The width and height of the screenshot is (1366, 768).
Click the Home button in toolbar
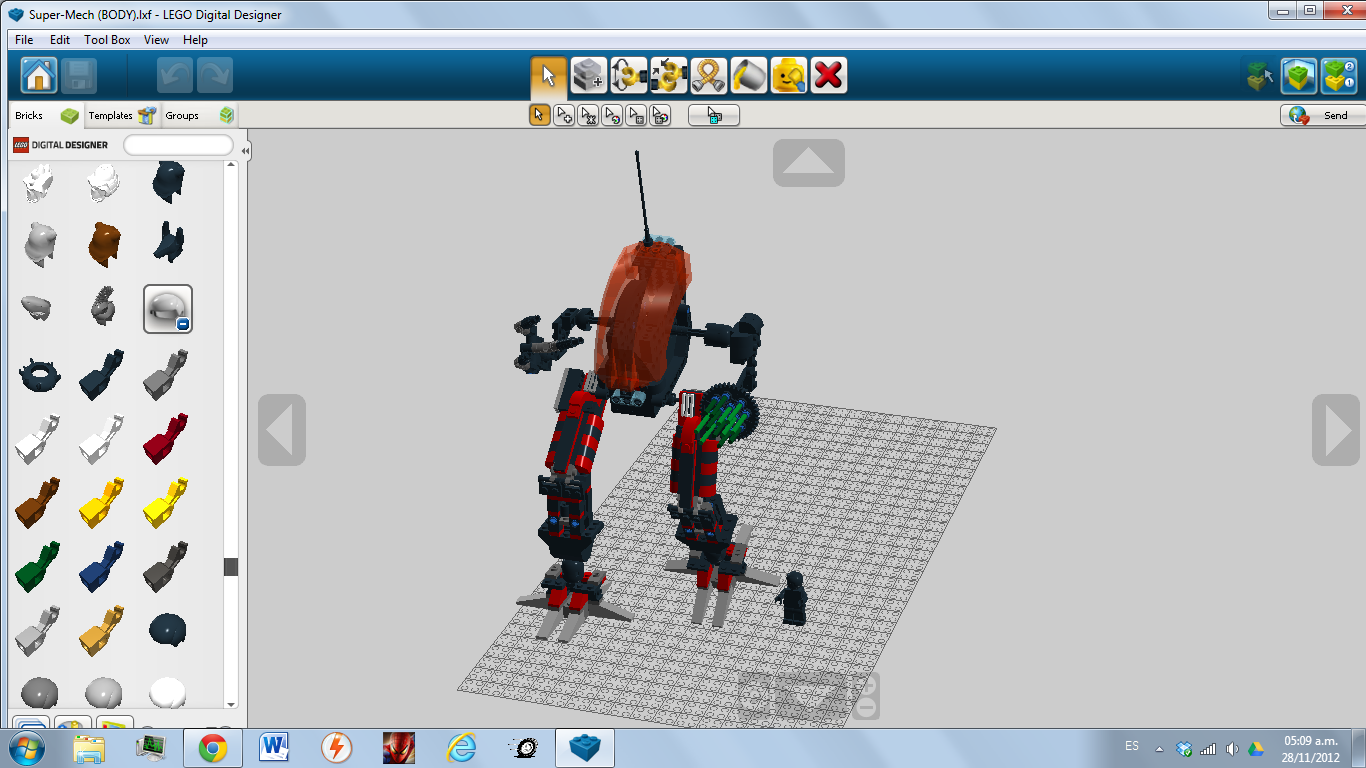click(x=38, y=74)
